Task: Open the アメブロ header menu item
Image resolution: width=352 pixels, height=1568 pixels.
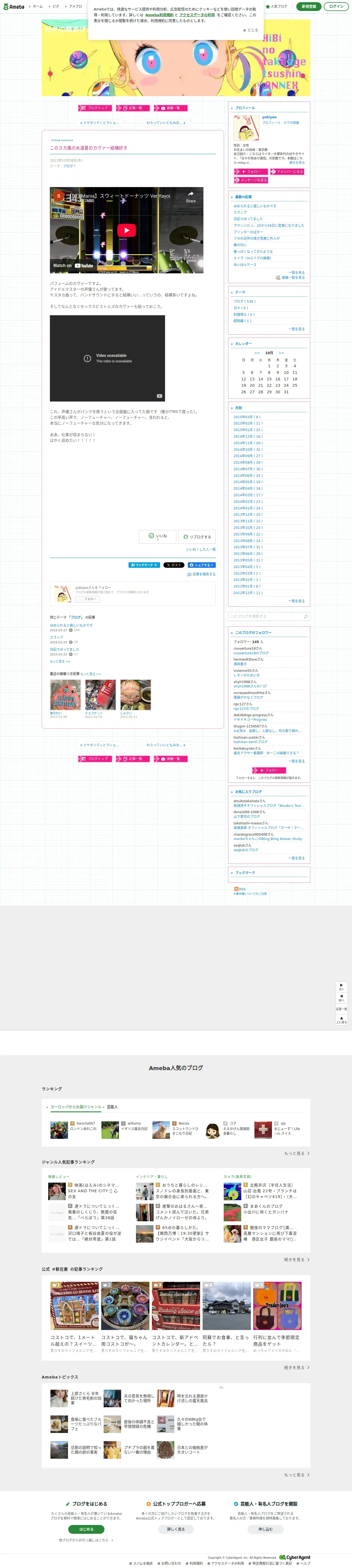Action: pyautogui.click(x=75, y=7)
